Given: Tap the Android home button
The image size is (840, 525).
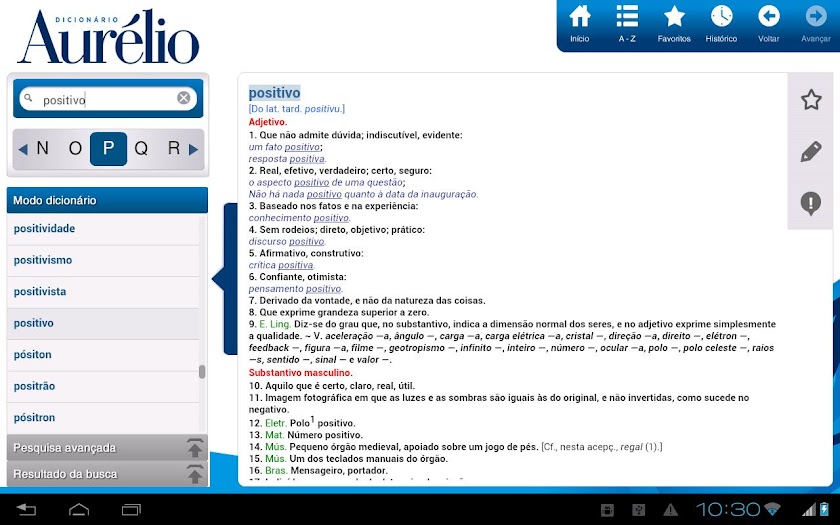Looking at the screenshot, I should 79,509.
